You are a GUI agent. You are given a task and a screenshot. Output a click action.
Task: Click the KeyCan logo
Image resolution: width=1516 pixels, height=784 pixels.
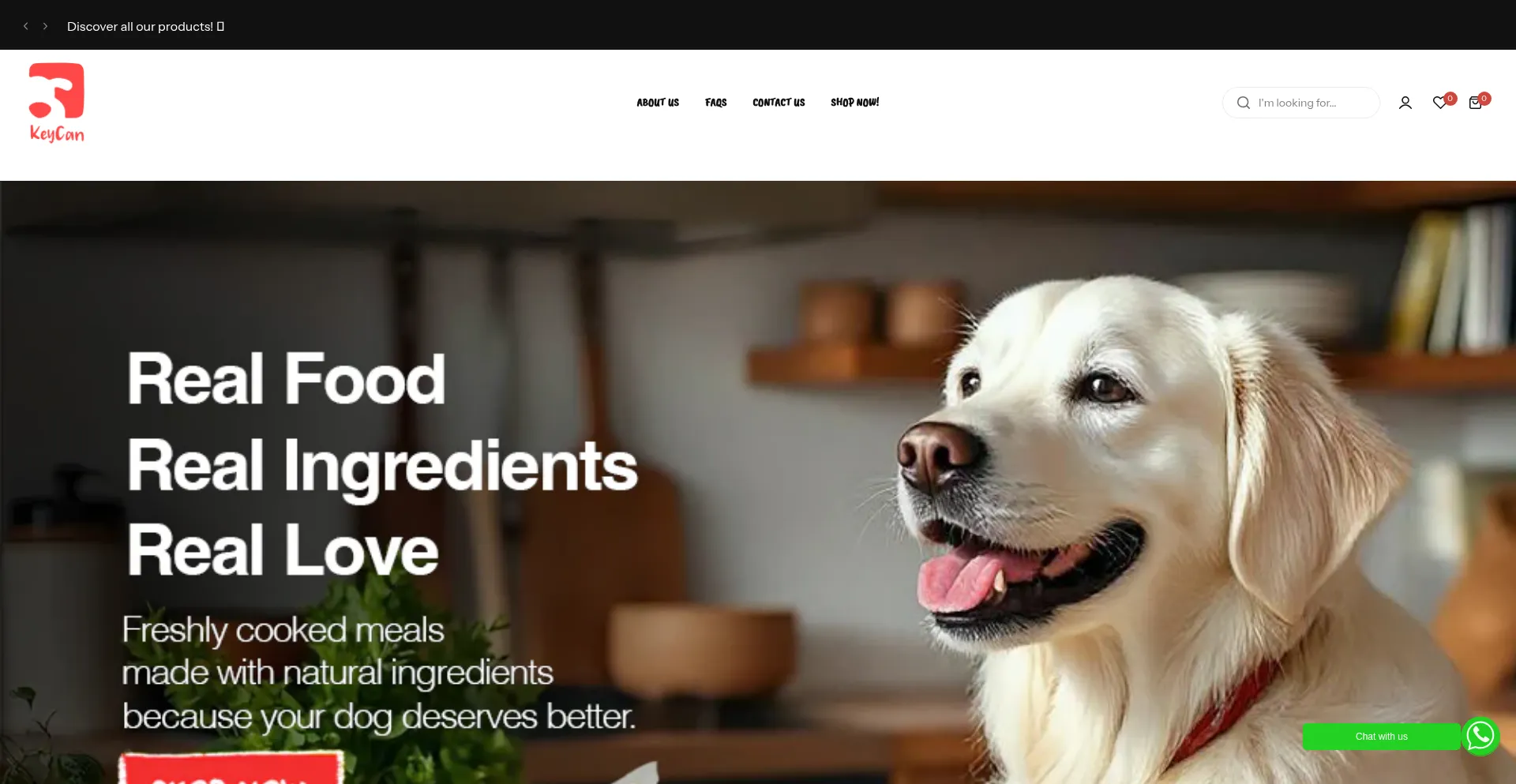click(x=57, y=103)
